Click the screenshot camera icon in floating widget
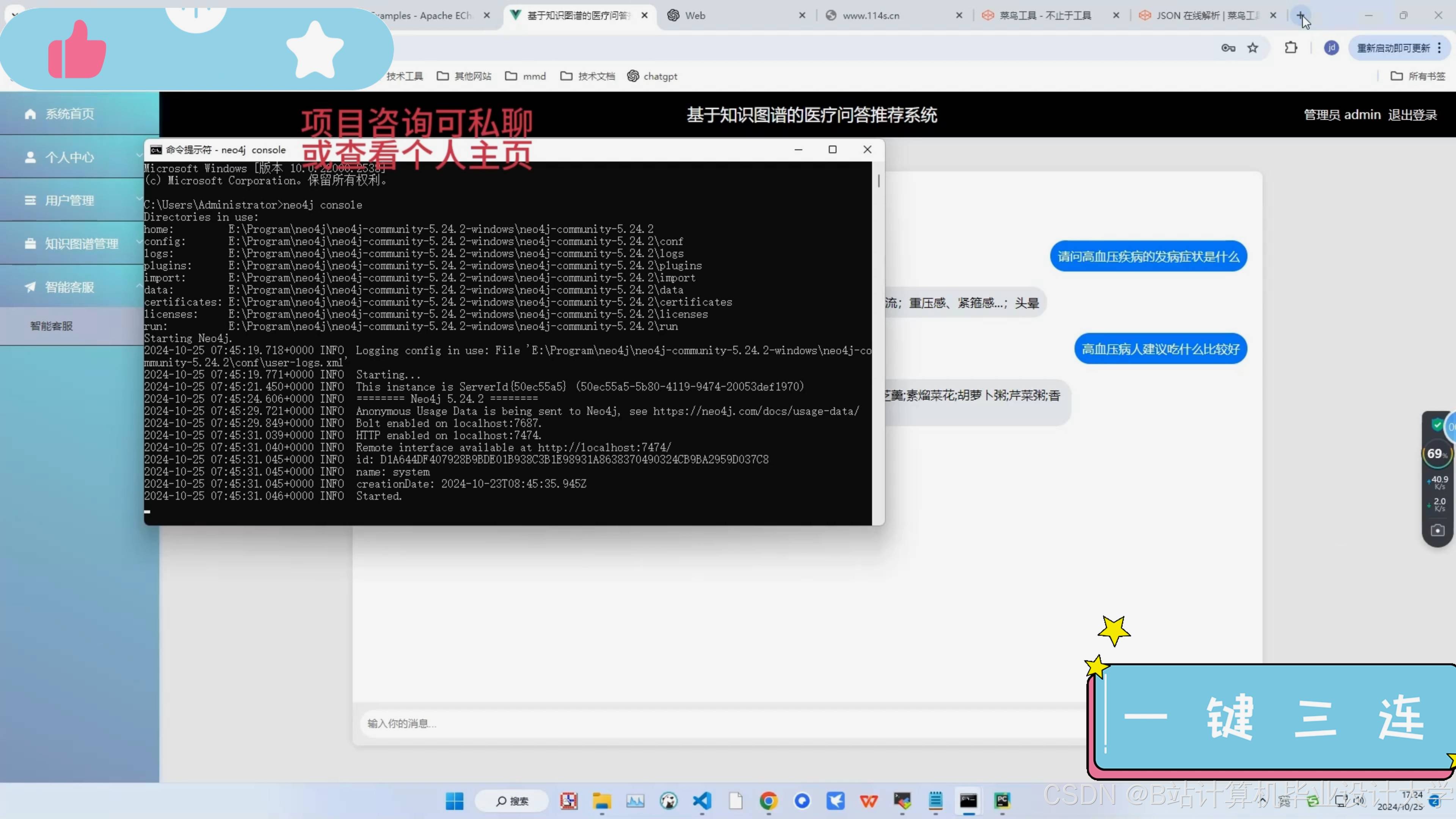 click(1437, 530)
